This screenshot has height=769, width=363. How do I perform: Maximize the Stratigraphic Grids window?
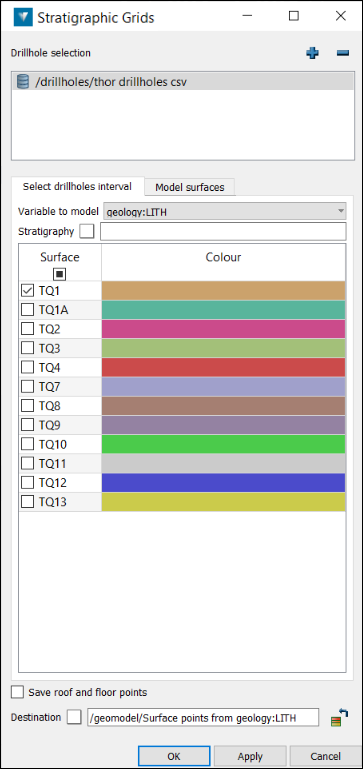pos(293,16)
